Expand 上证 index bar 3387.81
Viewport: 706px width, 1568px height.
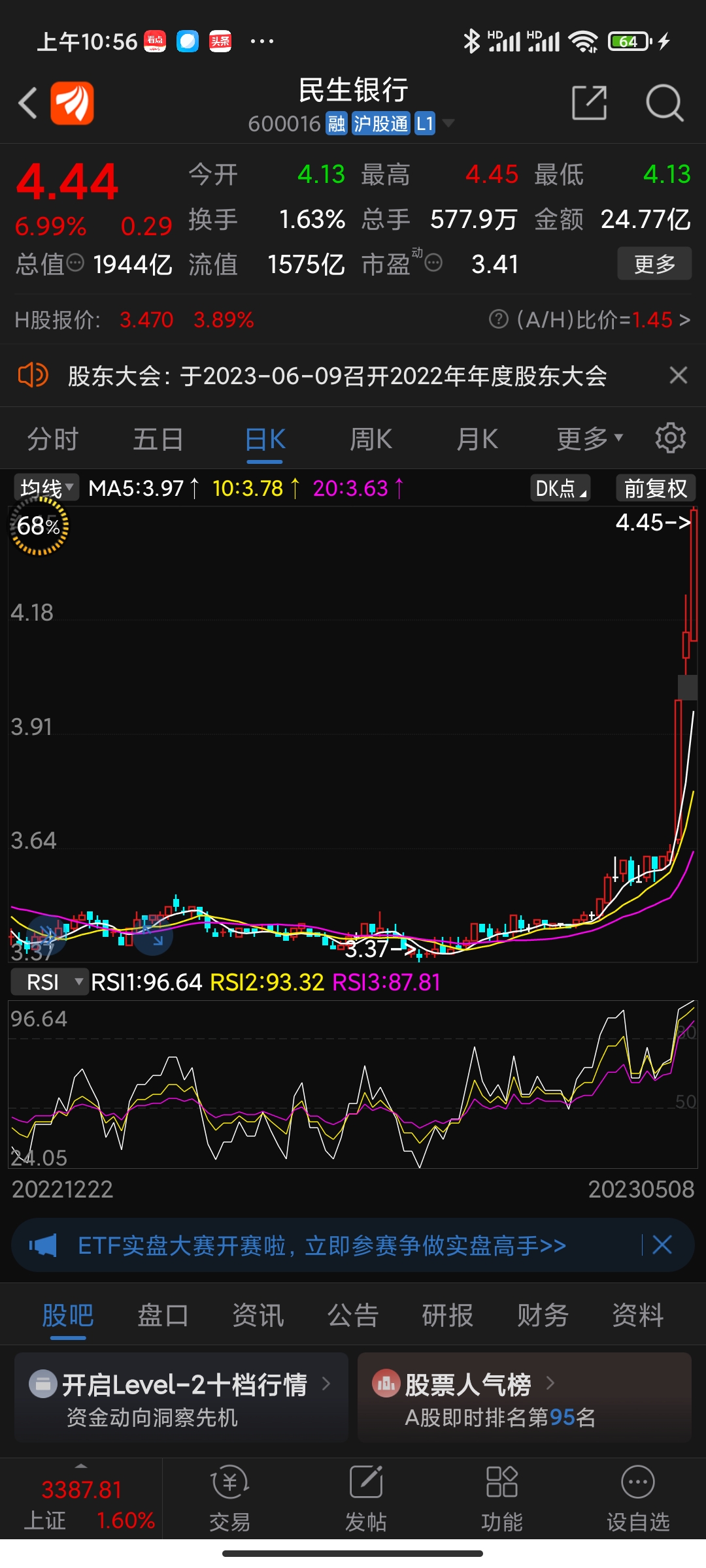click(82, 1499)
